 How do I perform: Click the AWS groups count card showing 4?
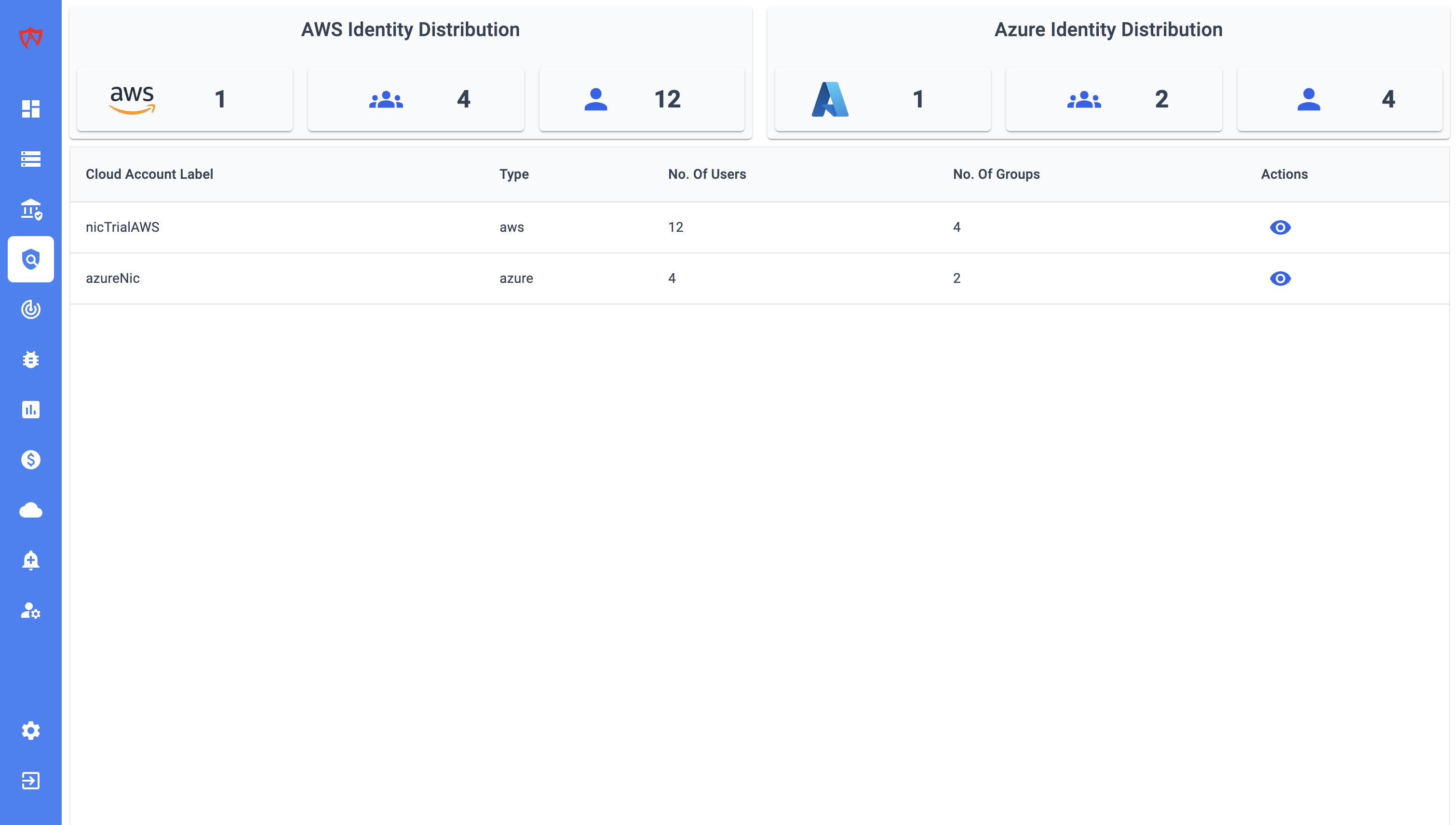[416, 99]
